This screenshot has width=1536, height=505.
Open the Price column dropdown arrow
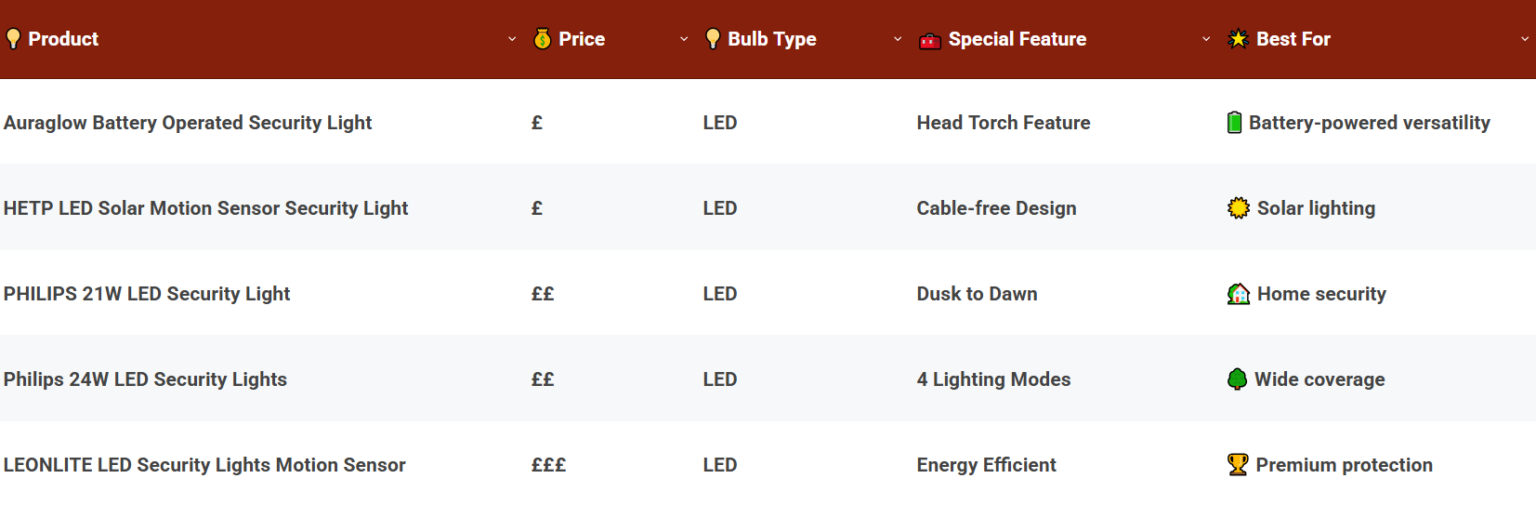pyautogui.click(x=684, y=39)
